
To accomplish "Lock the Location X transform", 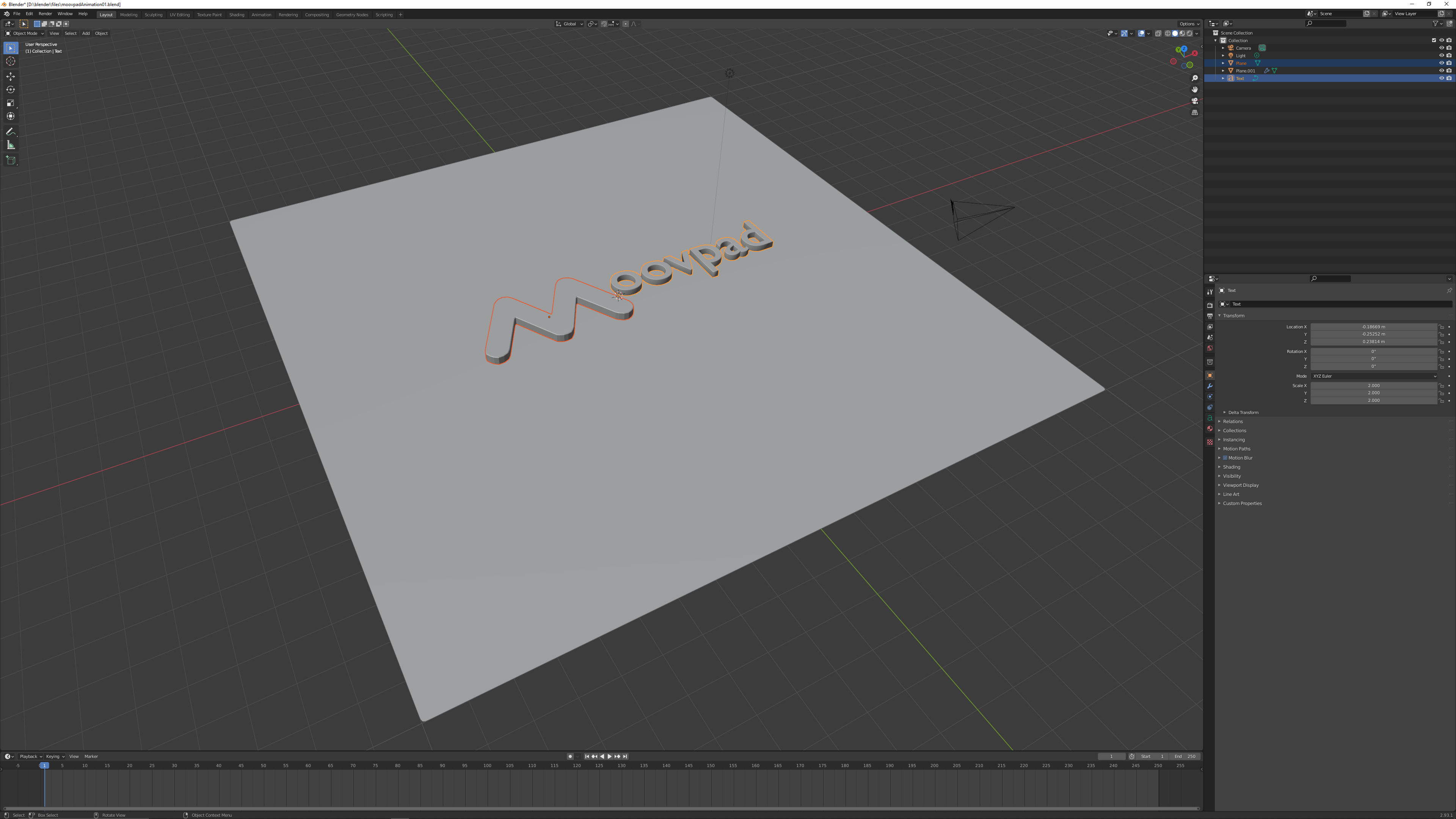I will [1441, 327].
